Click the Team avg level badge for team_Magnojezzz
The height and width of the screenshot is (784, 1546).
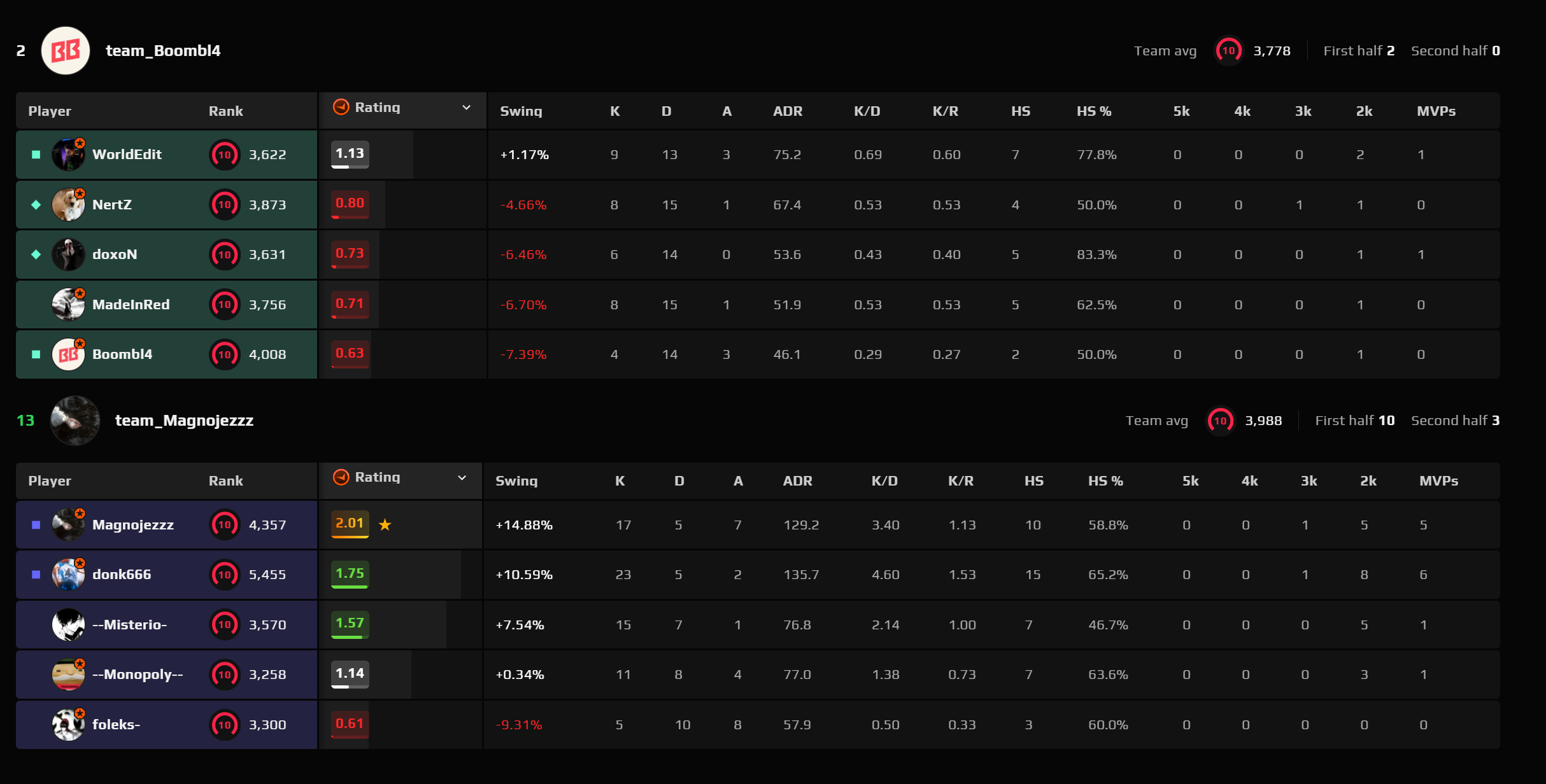[x=1221, y=421]
